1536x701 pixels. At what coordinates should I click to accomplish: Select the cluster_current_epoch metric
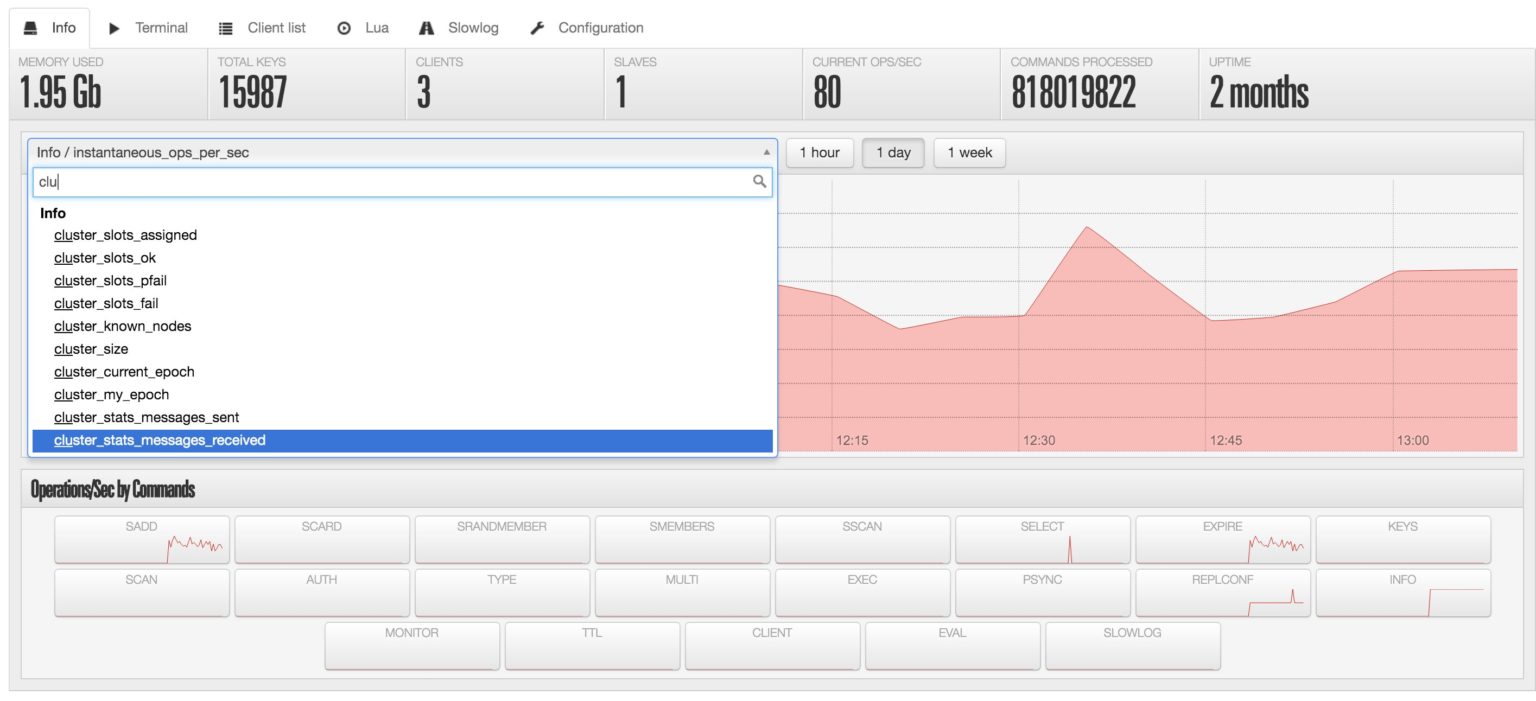[x=124, y=371]
